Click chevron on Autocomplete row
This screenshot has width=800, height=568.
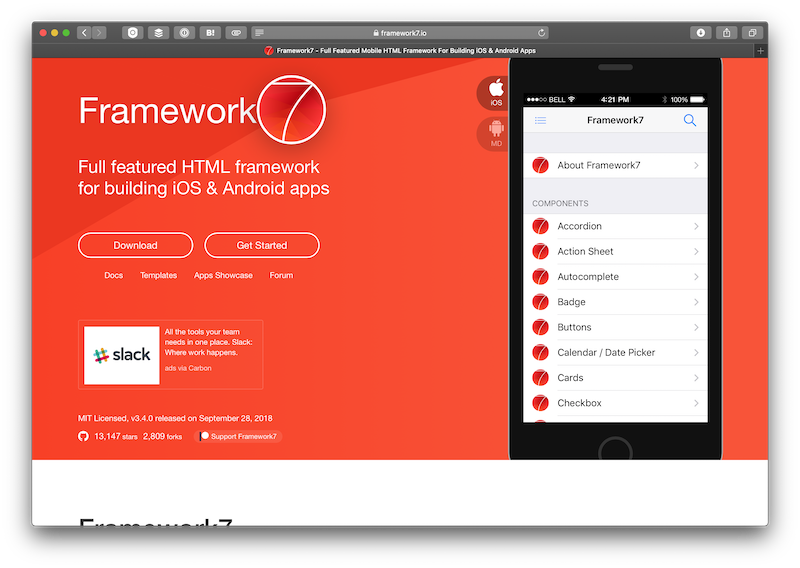click(x=696, y=277)
